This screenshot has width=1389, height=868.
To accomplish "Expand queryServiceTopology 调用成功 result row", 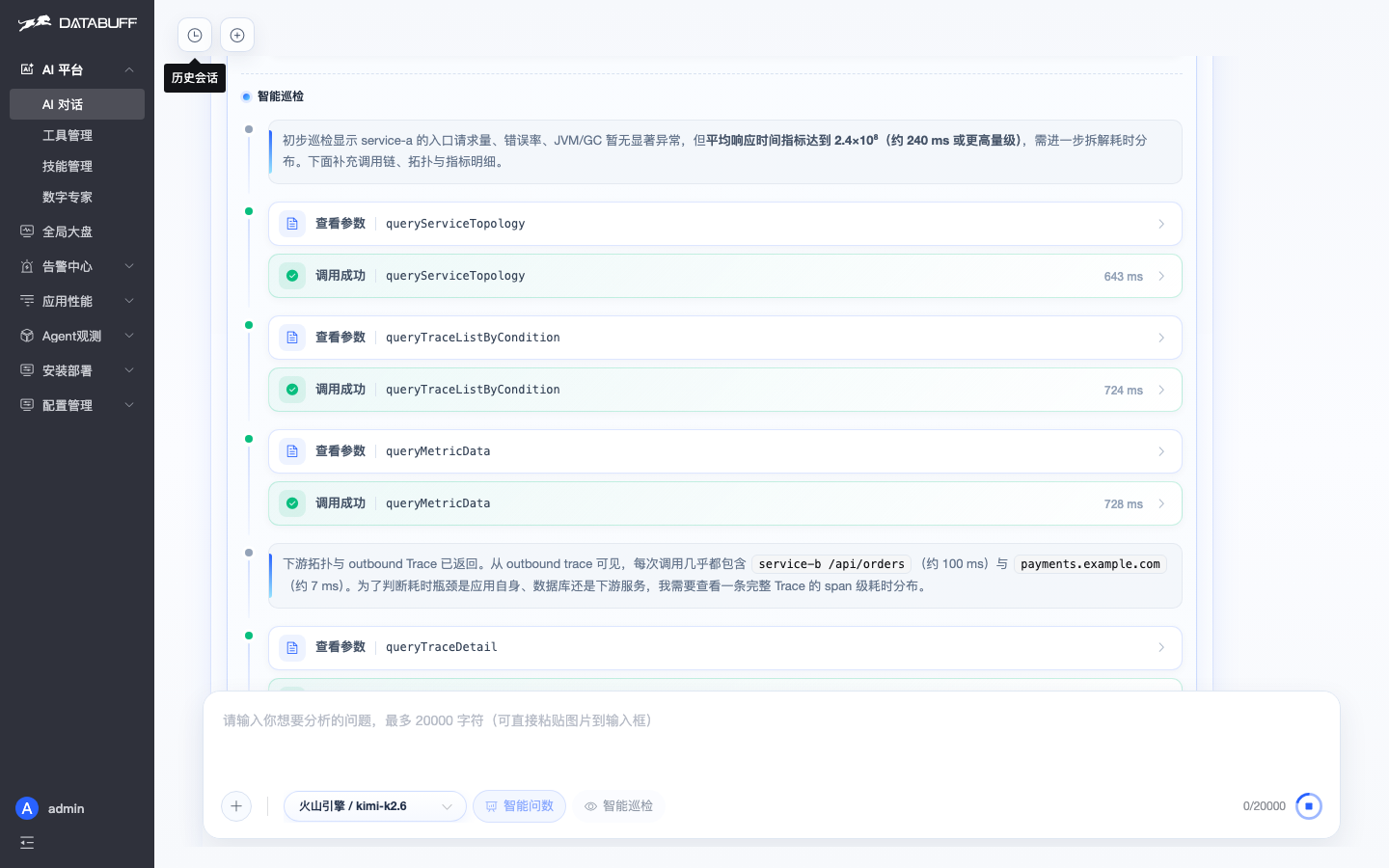I will 725,276.
